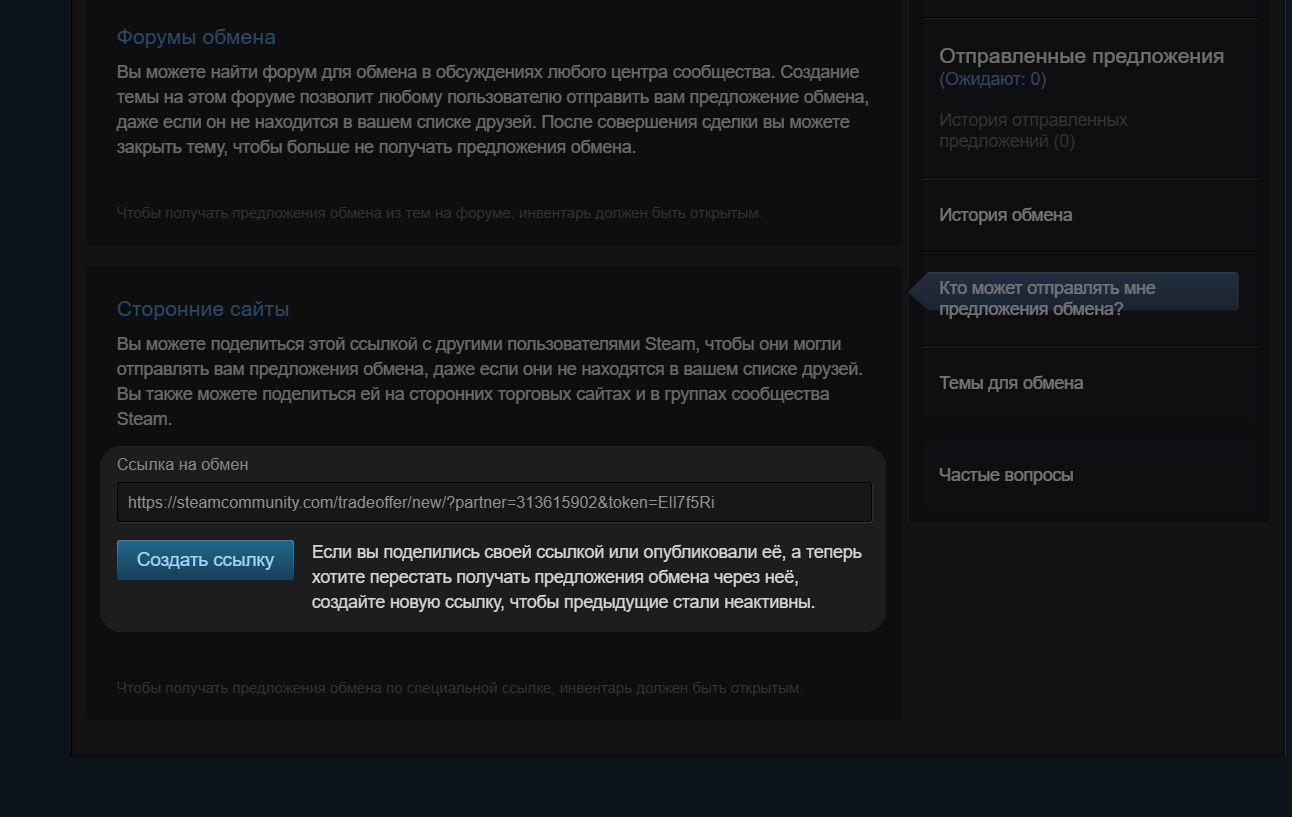
Task: Click the paragraph about creating a new link
Action: pyautogui.click(x=587, y=577)
